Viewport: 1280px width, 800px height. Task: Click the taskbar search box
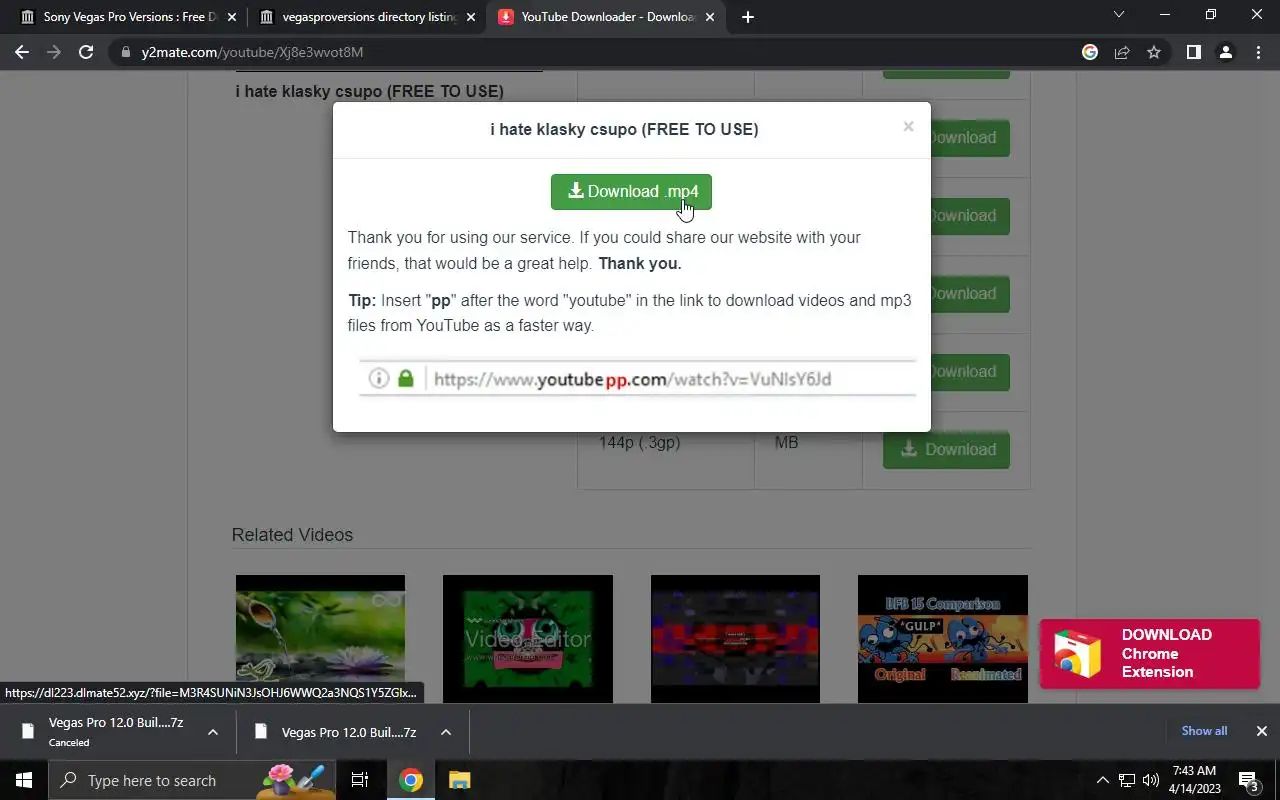click(192, 780)
